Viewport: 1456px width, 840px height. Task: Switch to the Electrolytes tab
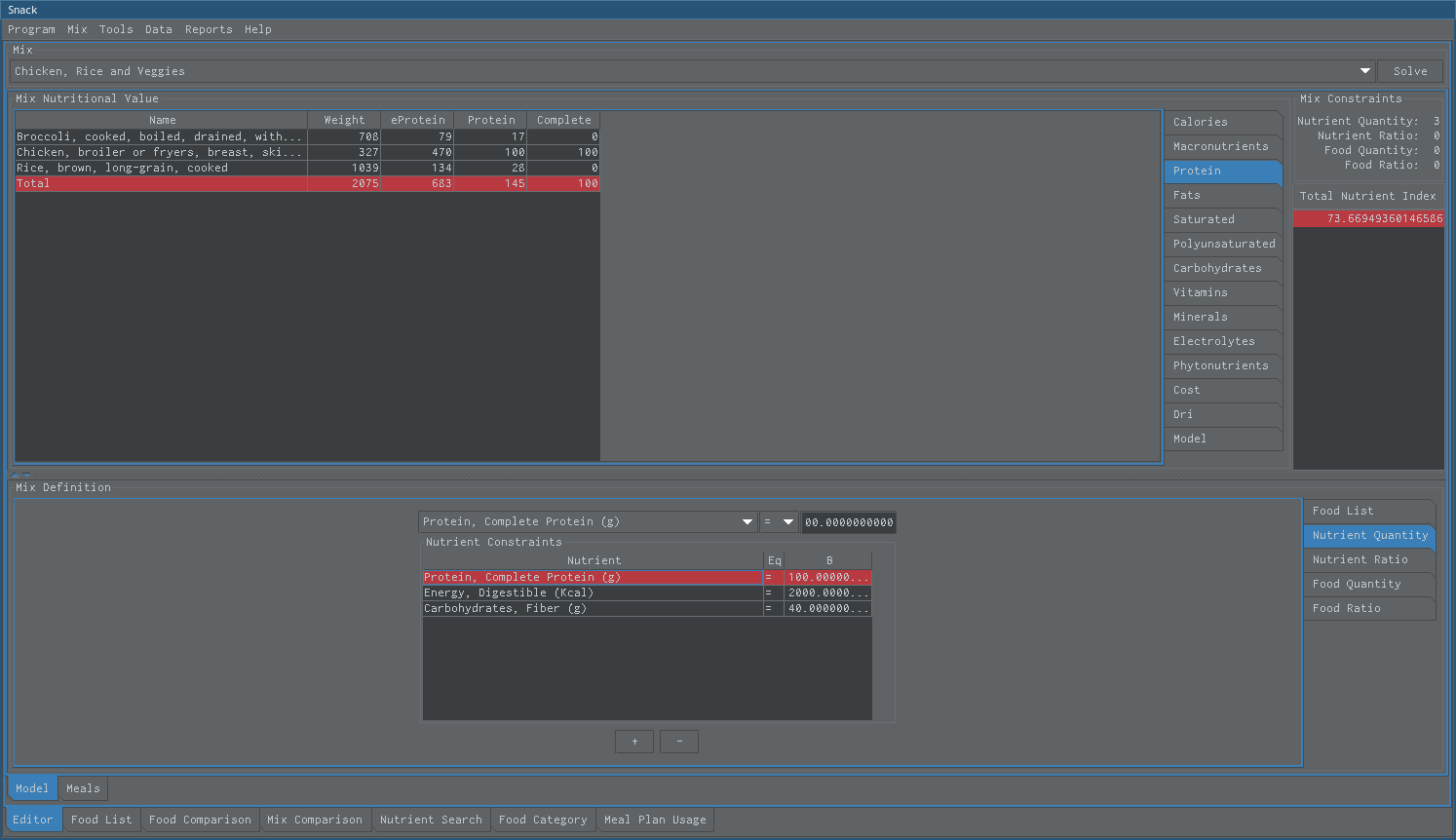(x=1222, y=341)
